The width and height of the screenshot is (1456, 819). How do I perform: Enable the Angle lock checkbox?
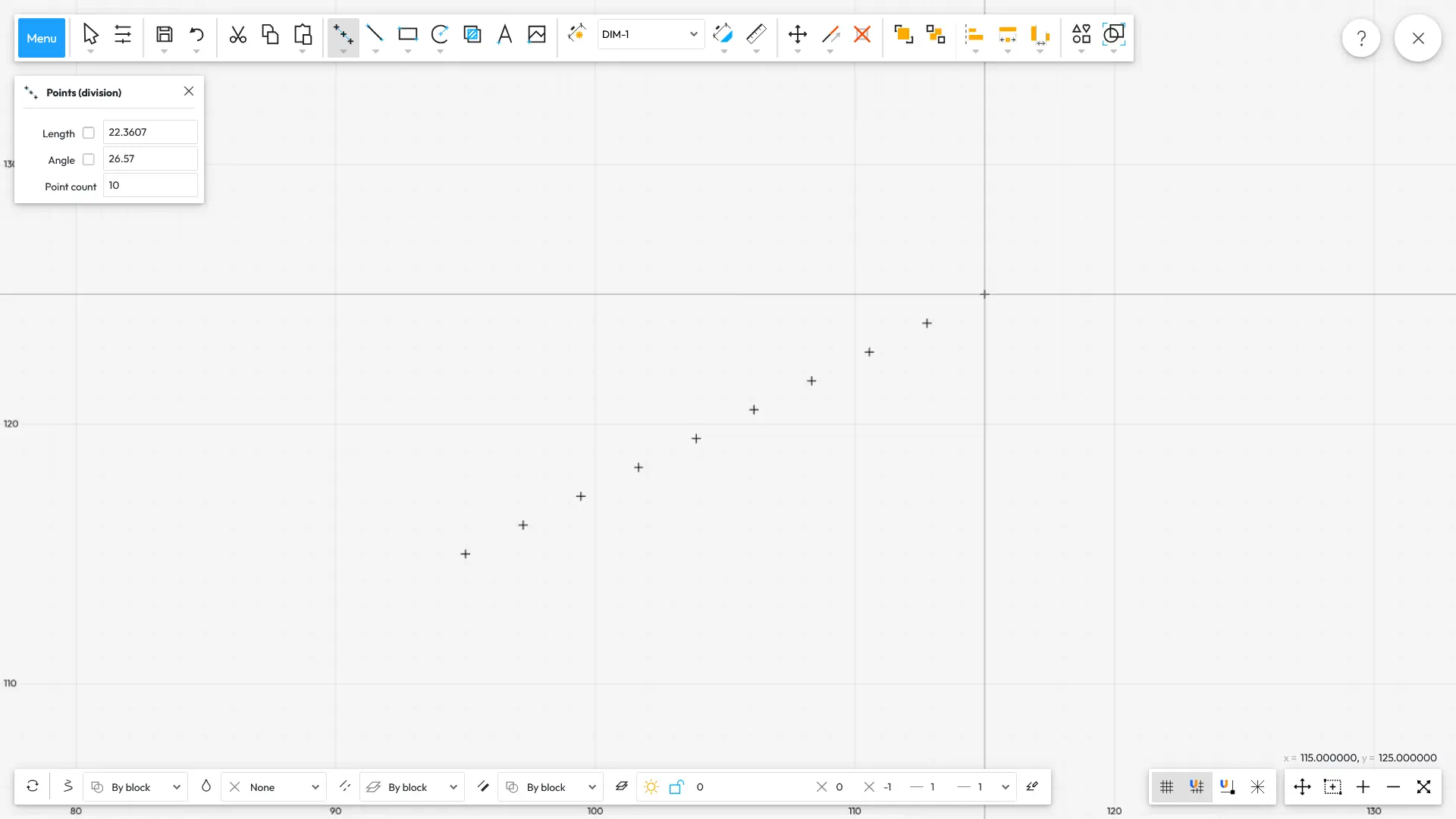click(x=89, y=159)
